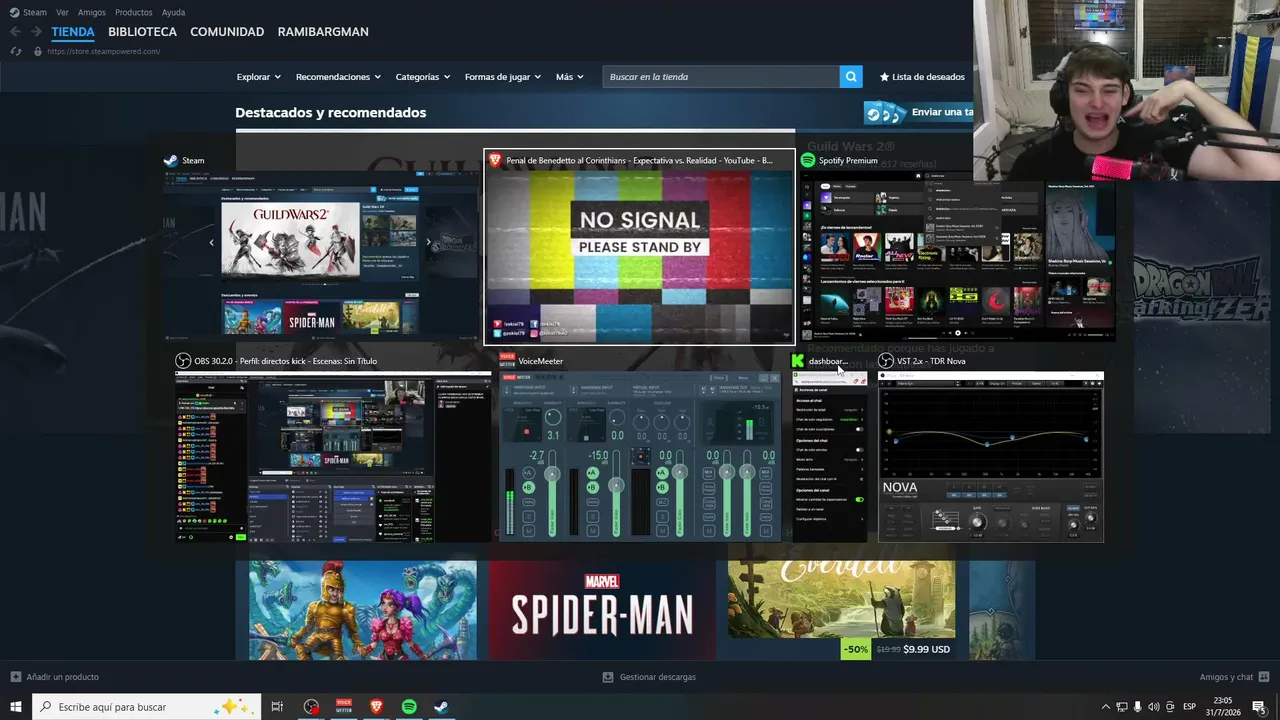Click the Buscar en la tienda search field
The image size is (1280, 720).
point(721,77)
